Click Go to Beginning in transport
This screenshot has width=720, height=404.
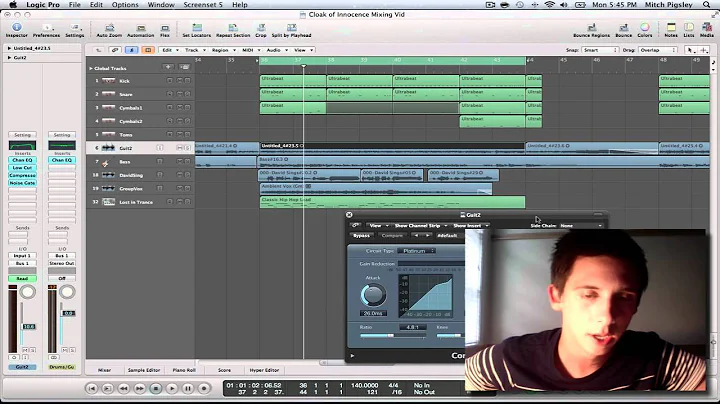point(91,388)
